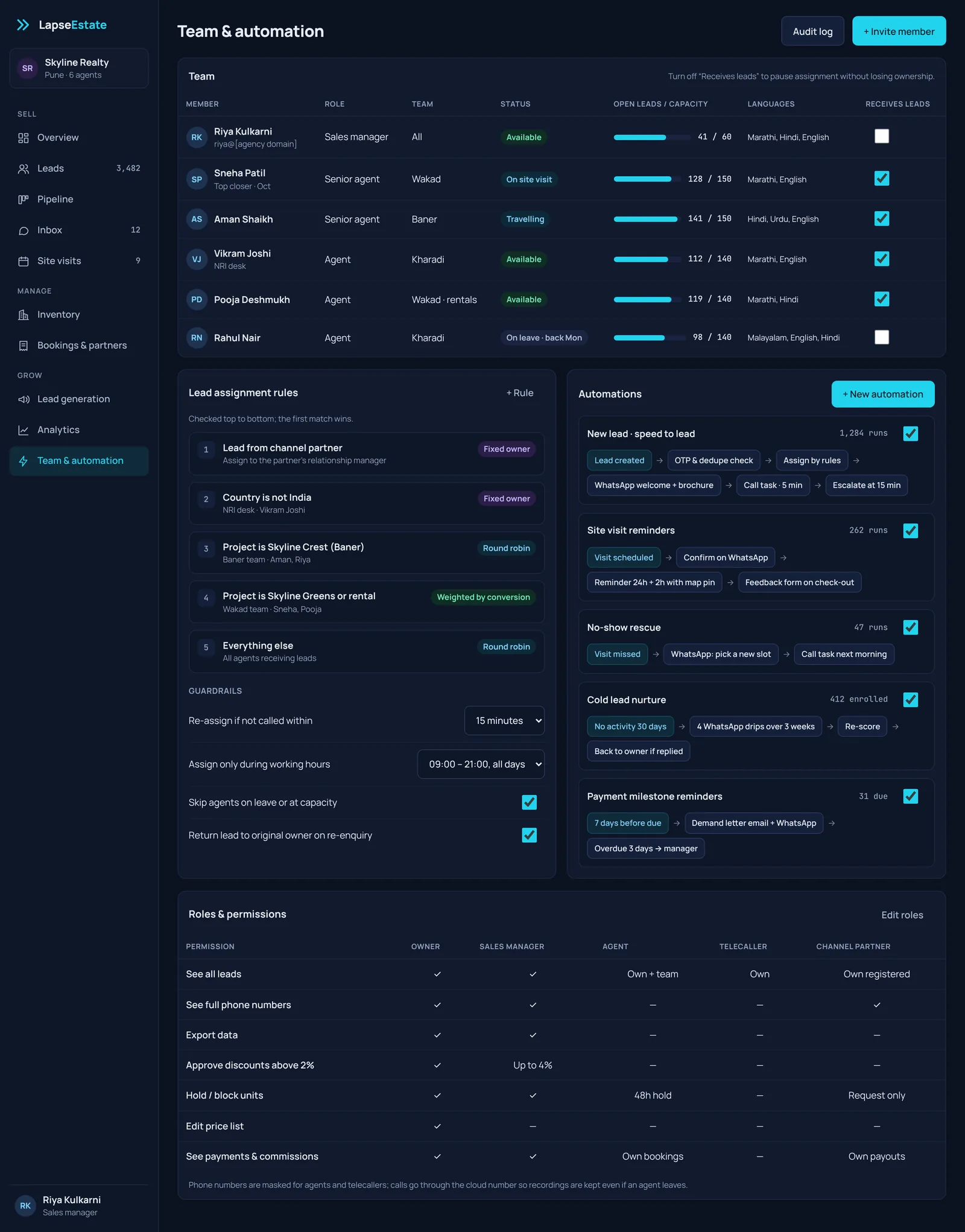Open Bookings & partners page
This screenshot has height=1232, width=965.
coord(79,345)
